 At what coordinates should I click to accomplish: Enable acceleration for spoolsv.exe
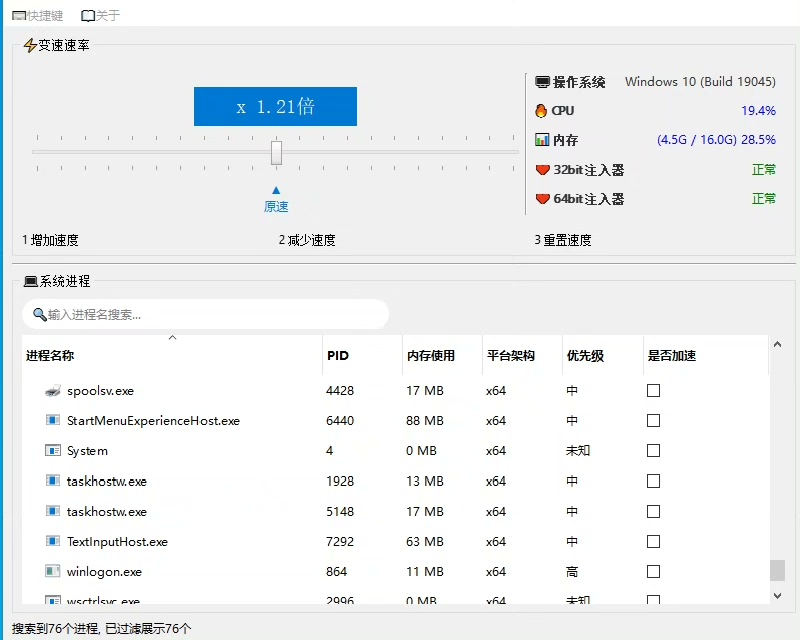pos(653,390)
